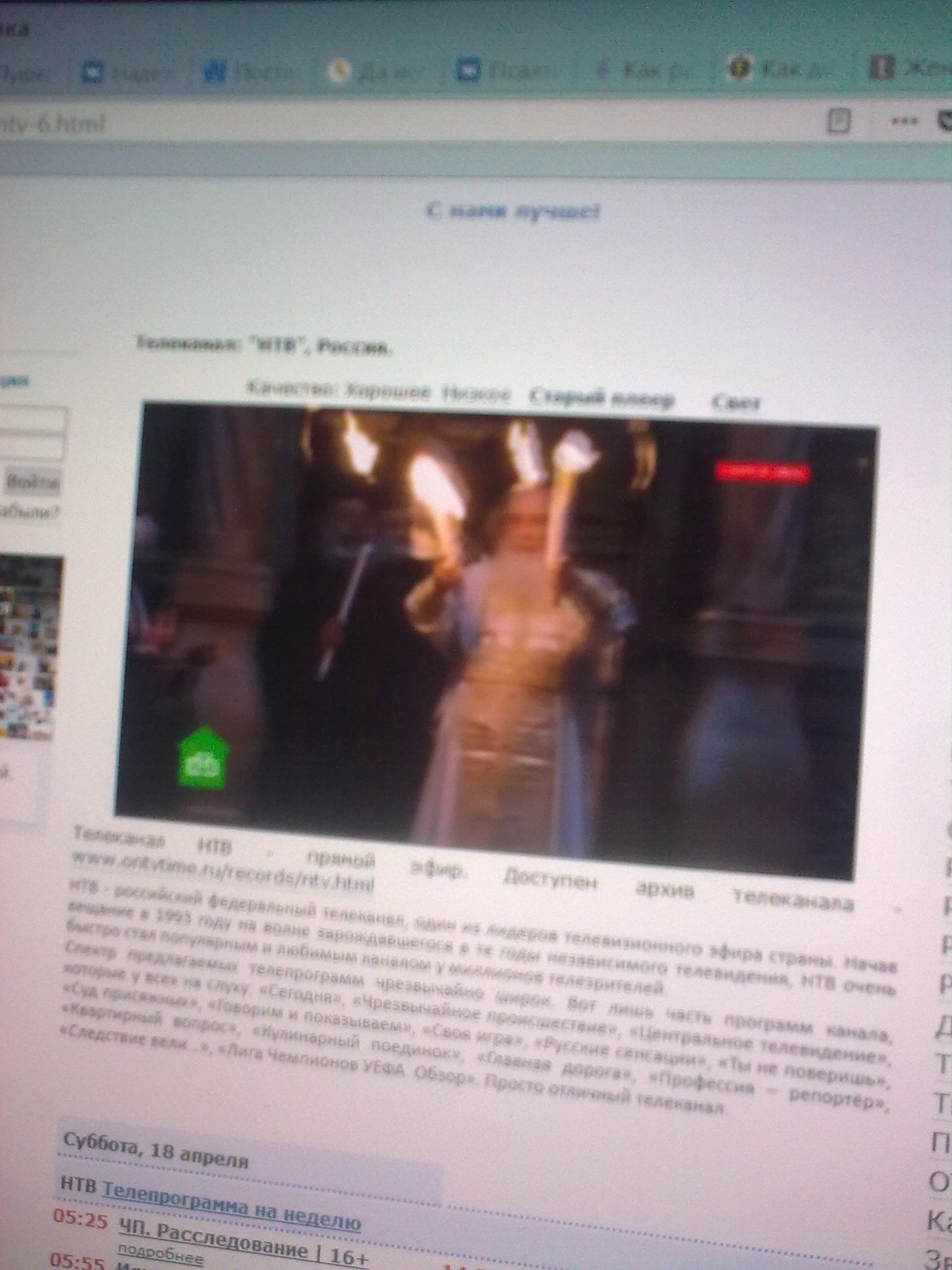Open the reader view icon in address bar
The width and height of the screenshot is (952, 1270).
[840, 120]
